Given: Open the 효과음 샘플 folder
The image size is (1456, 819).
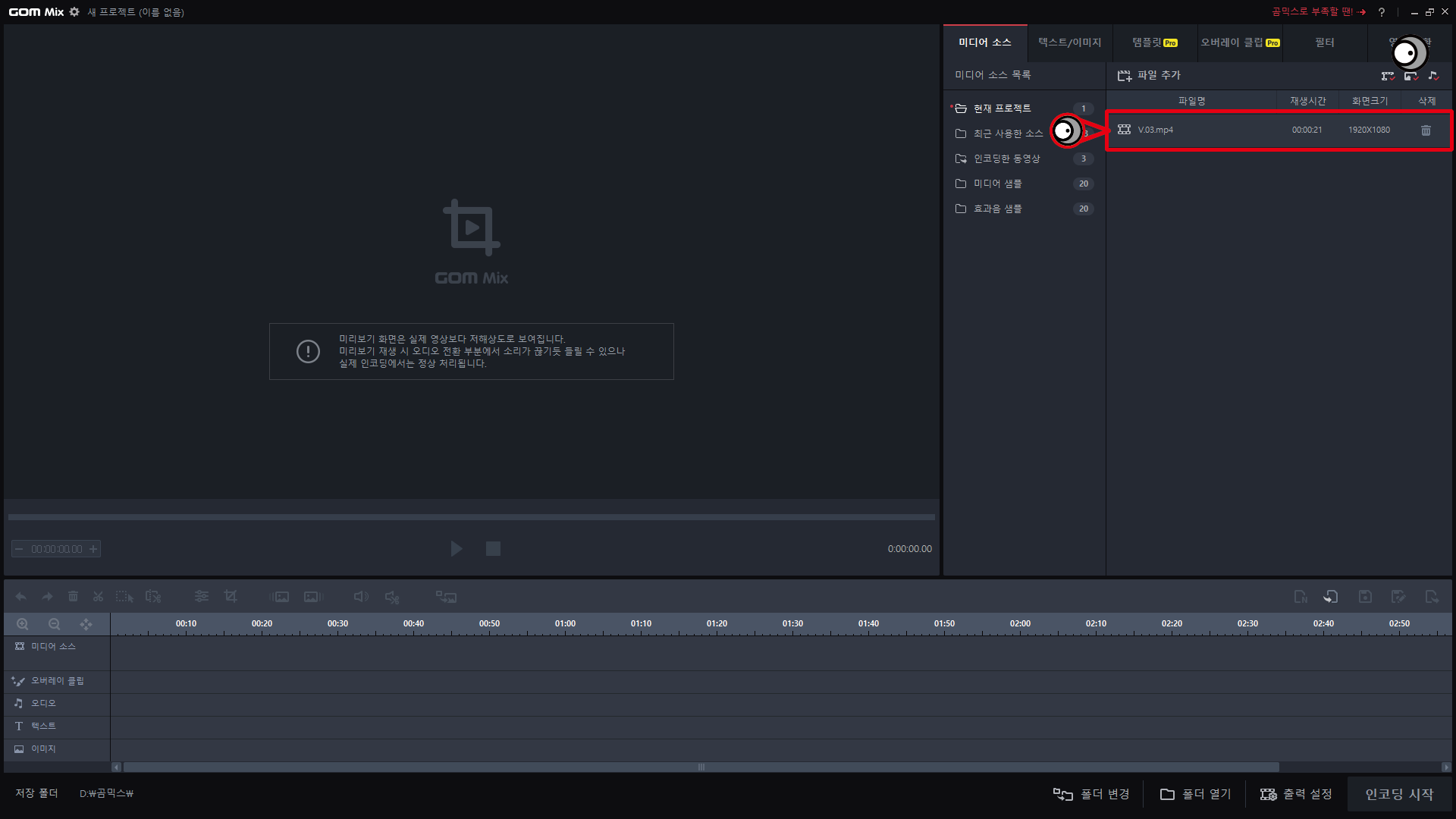Looking at the screenshot, I should click(997, 209).
